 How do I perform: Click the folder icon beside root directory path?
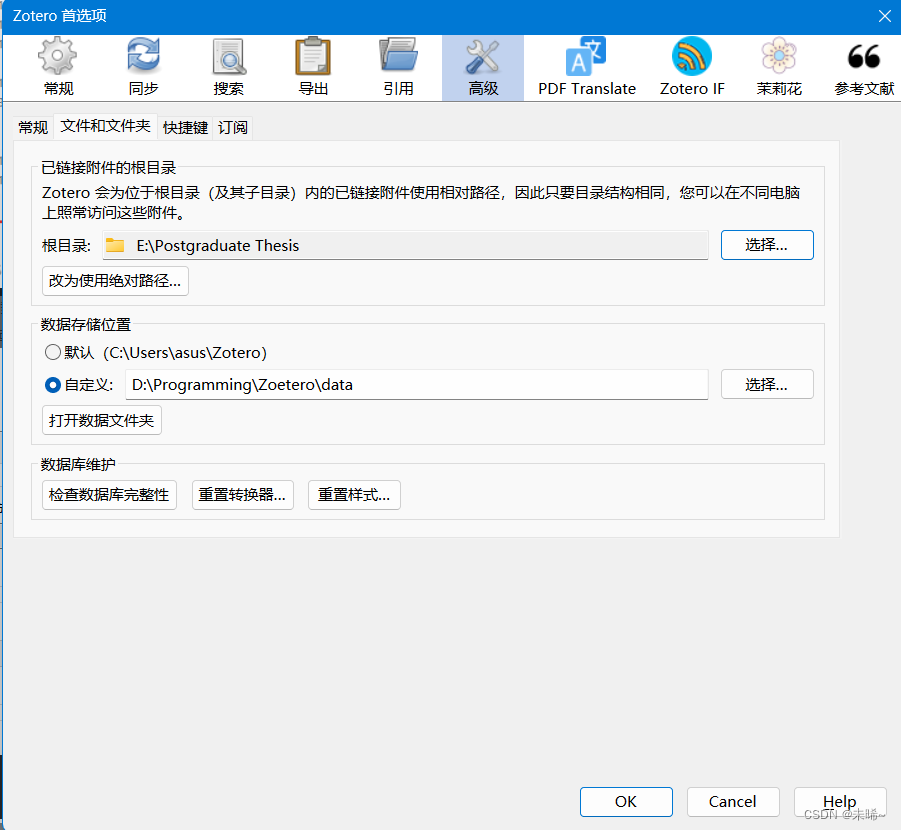(x=115, y=245)
